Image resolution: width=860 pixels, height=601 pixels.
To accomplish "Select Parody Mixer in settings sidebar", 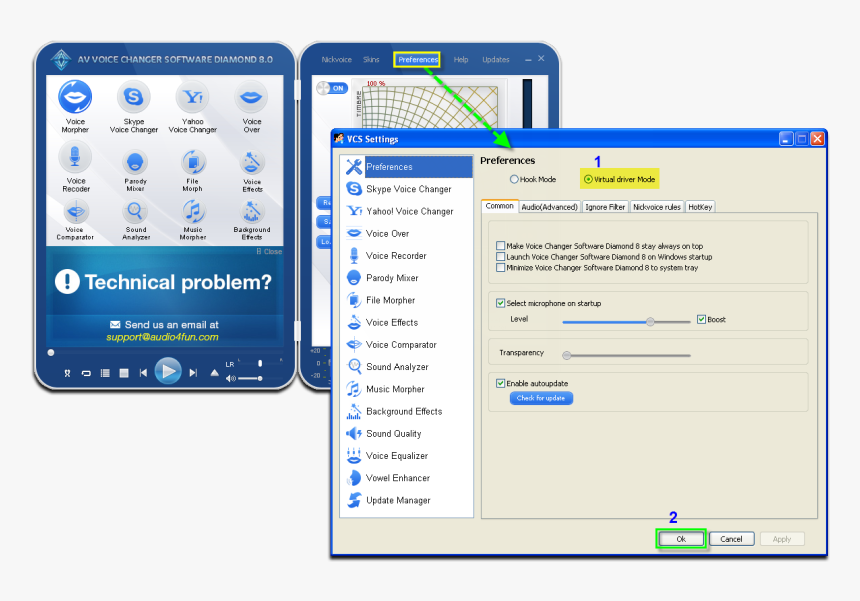I will (407, 278).
